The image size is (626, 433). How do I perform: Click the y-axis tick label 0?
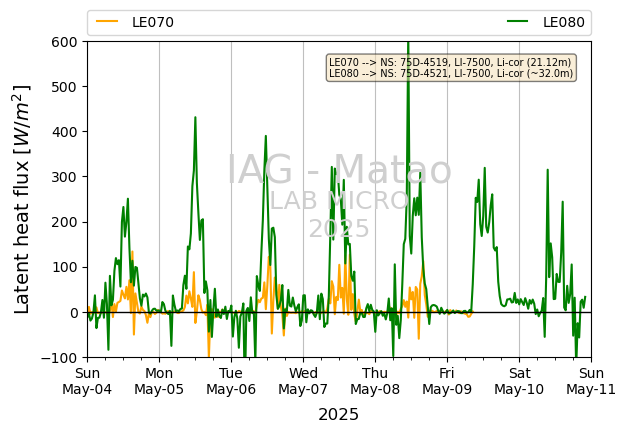pyautogui.click(x=73, y=312)
